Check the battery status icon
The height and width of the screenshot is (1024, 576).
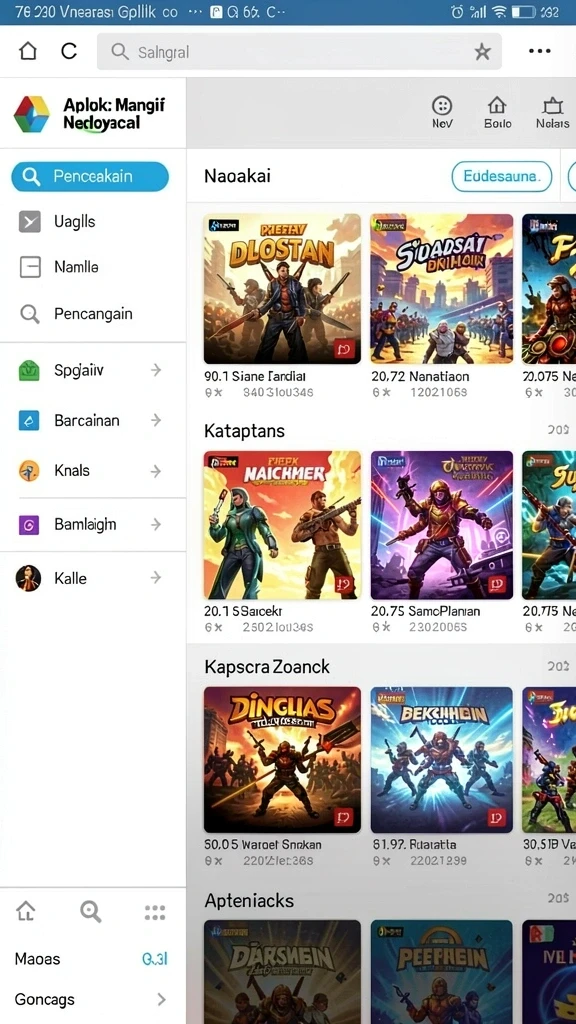click(524, 12)
